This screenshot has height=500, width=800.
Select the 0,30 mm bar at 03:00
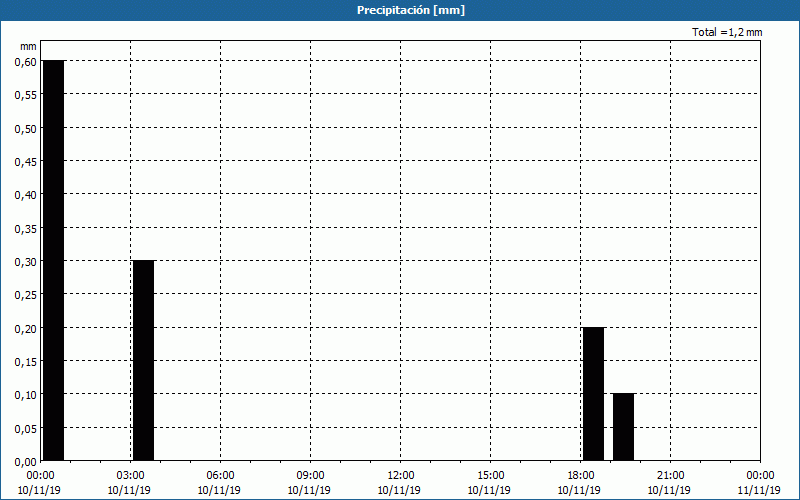point(143,360)
